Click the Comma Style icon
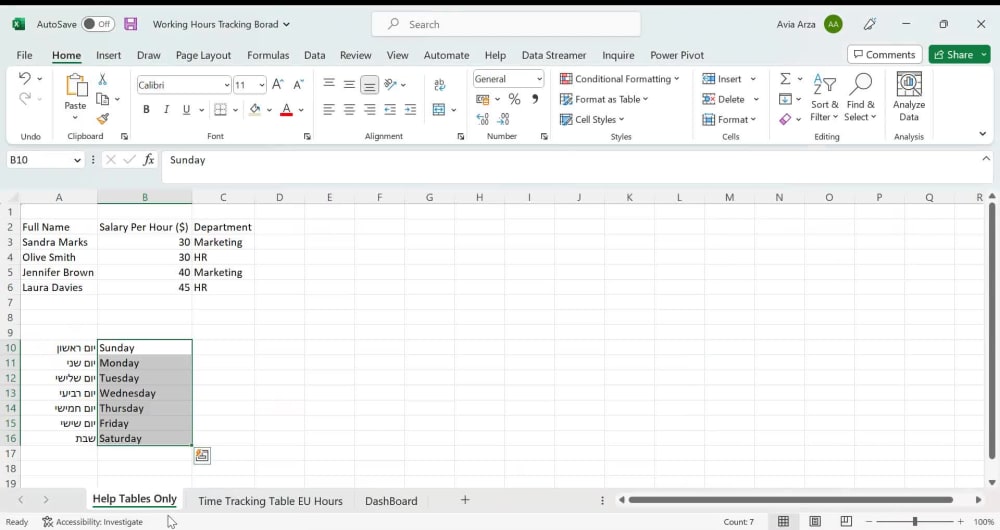 coord(535,99)
